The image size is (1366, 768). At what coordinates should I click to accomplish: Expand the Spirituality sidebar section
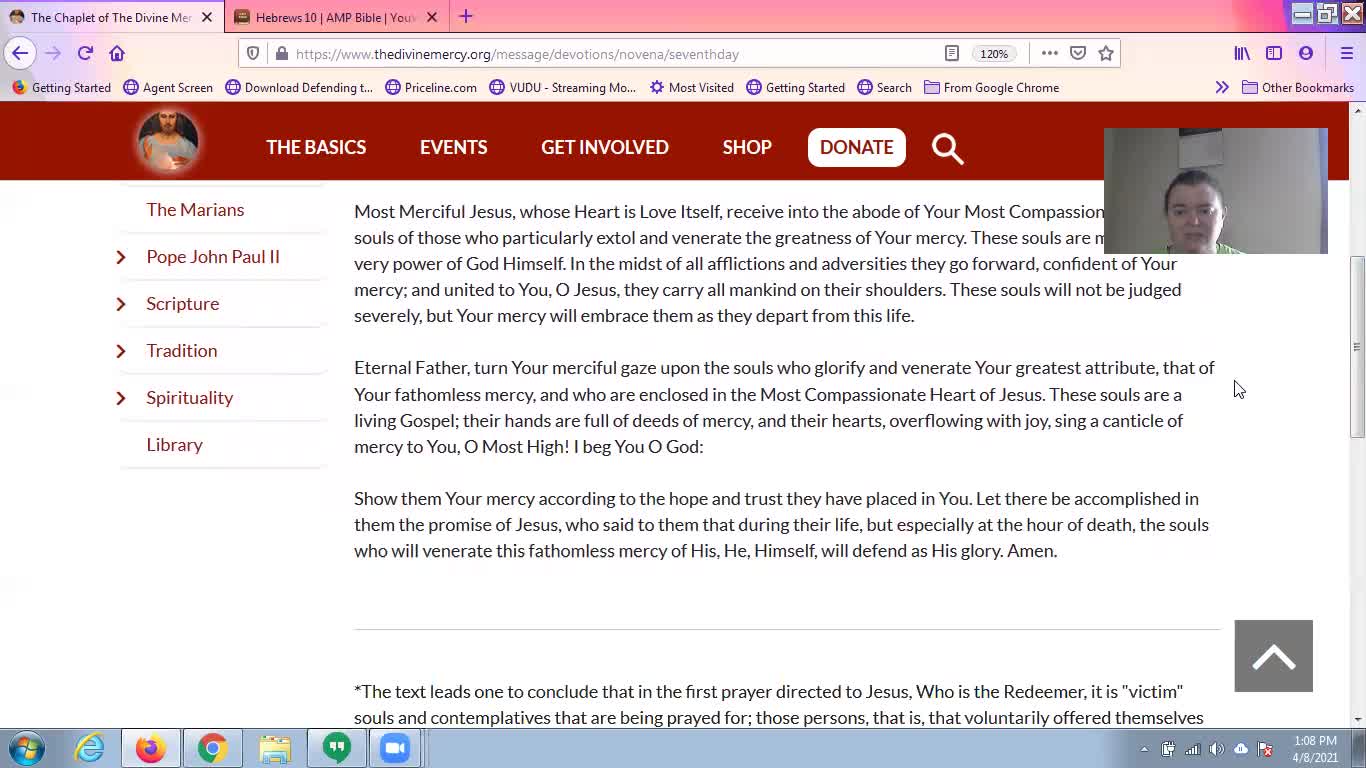[121, 398]
